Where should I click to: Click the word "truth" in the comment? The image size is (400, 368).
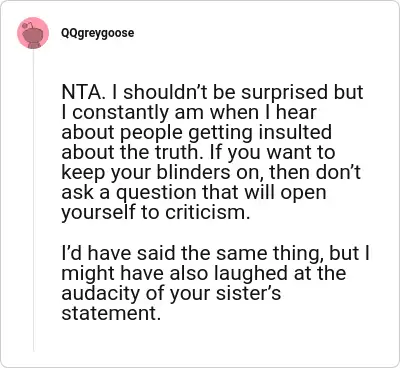click(180, 152)
